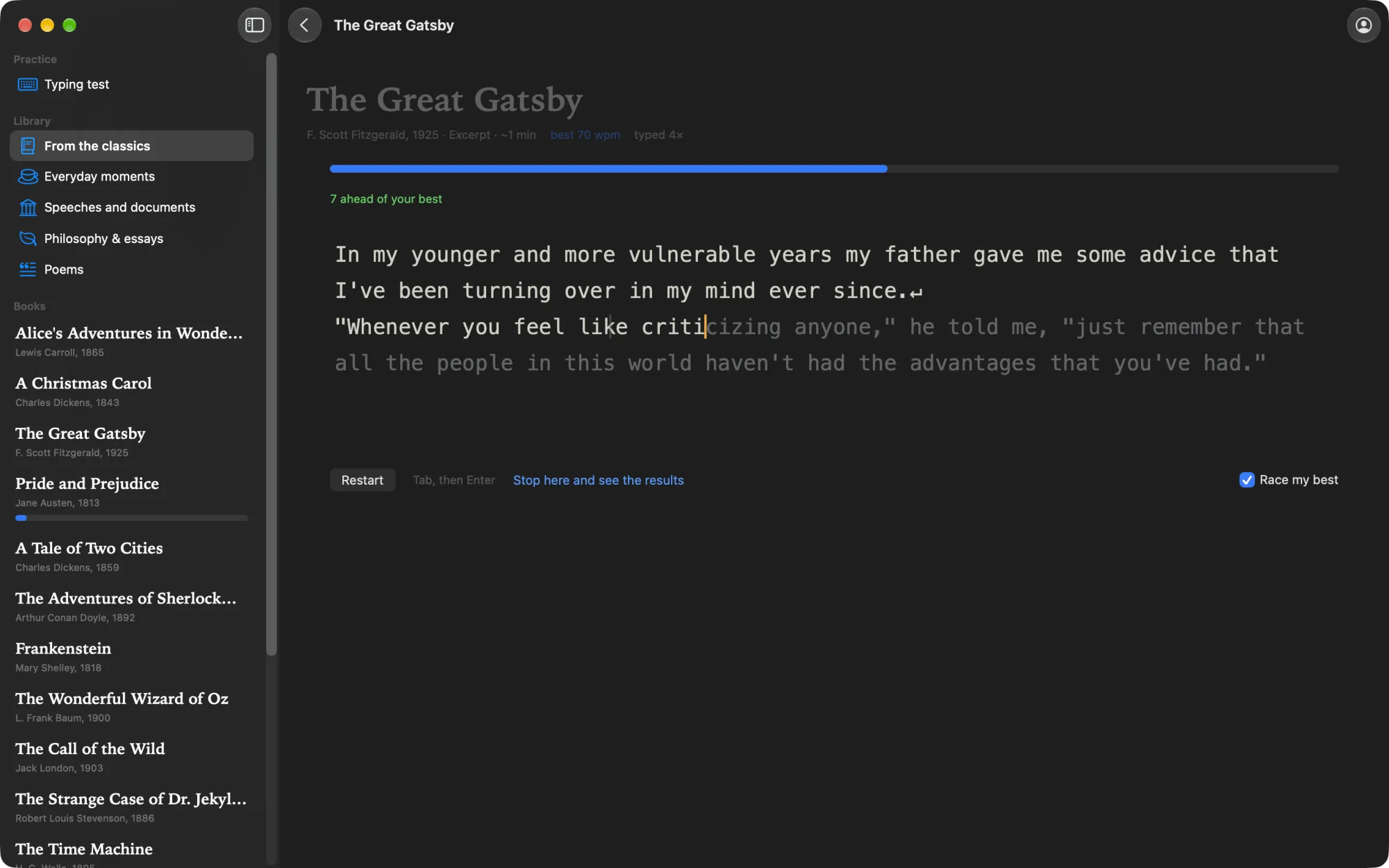Toggle the Race my best checkbox
This screenshot has width=1389, height=868.
[1247, 480]
